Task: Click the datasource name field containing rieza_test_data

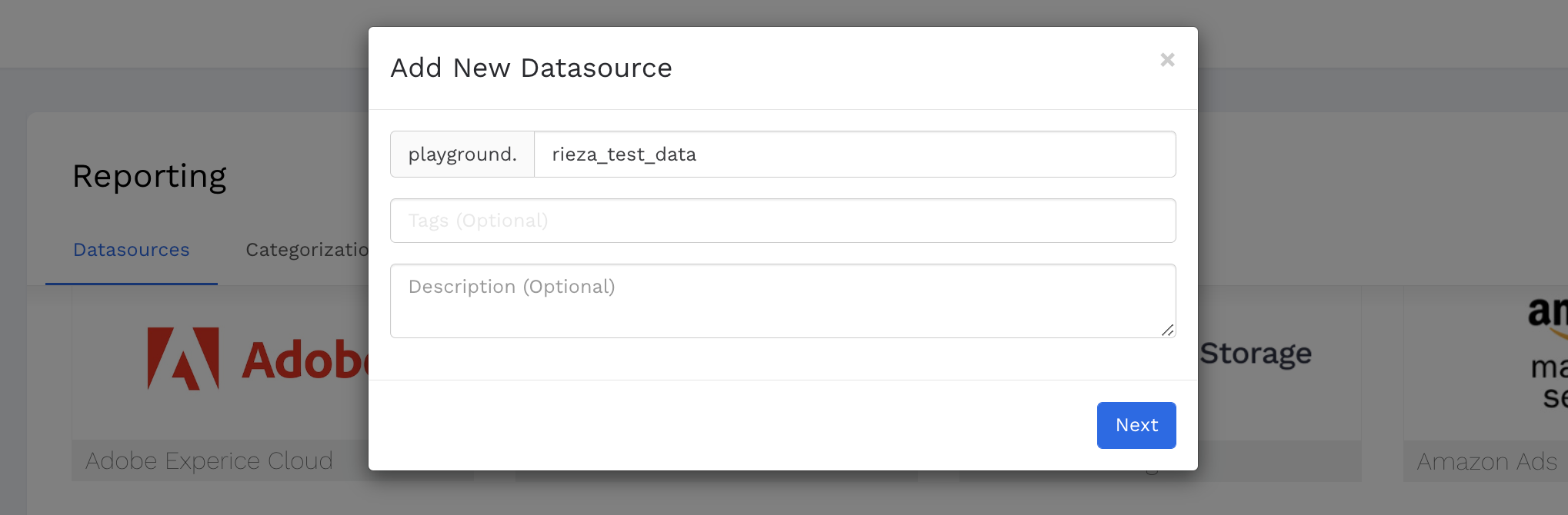Action: click(854, 154)
